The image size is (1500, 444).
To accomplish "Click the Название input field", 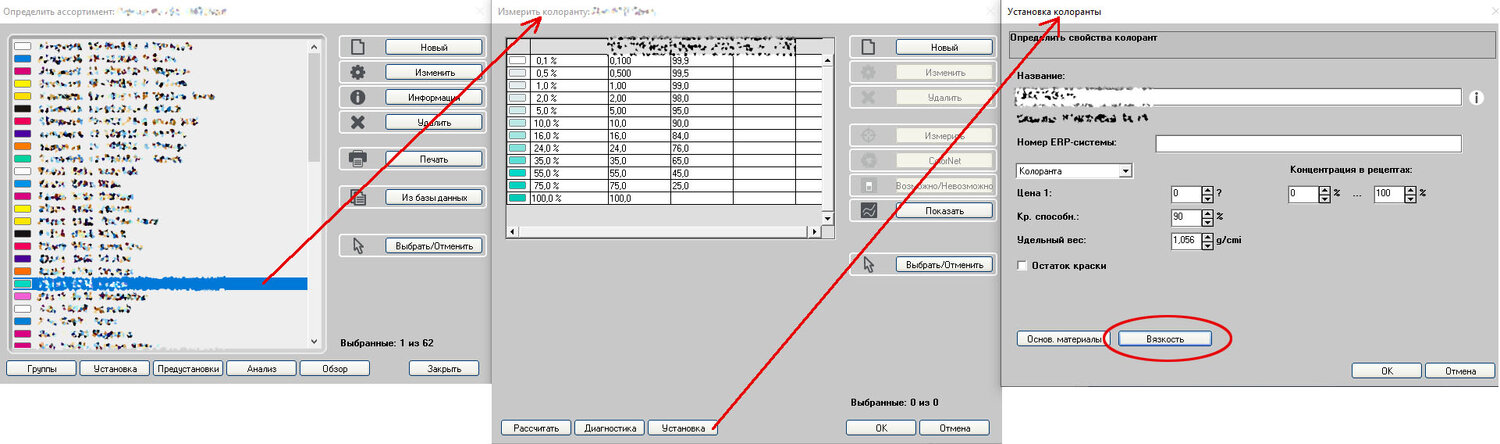I will [1239, 97].
